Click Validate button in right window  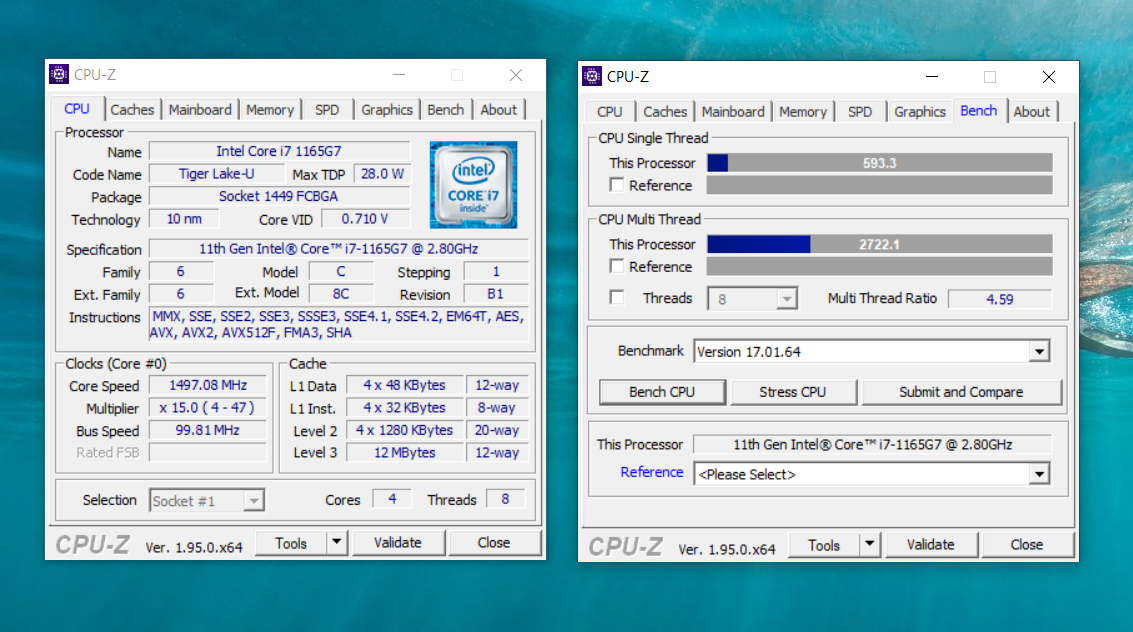[x=931, y=545]
